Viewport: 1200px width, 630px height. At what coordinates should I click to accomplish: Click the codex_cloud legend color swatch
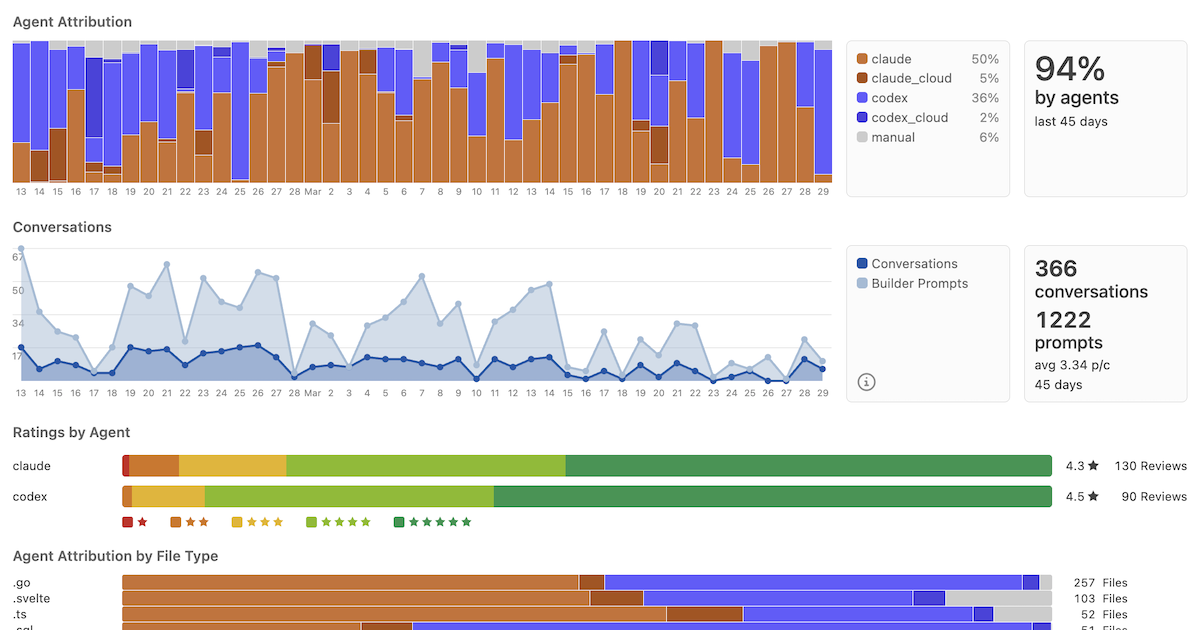coord(862,117)
